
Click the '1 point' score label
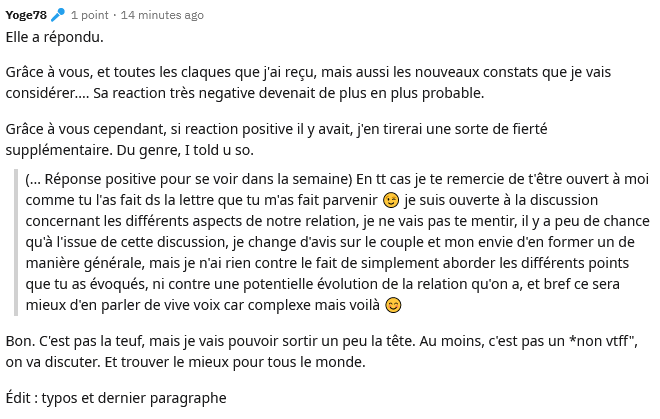[90, 15]
